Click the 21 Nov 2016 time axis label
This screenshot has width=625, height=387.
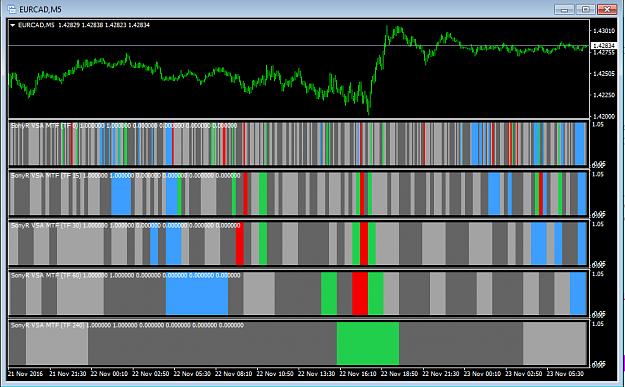25,374
